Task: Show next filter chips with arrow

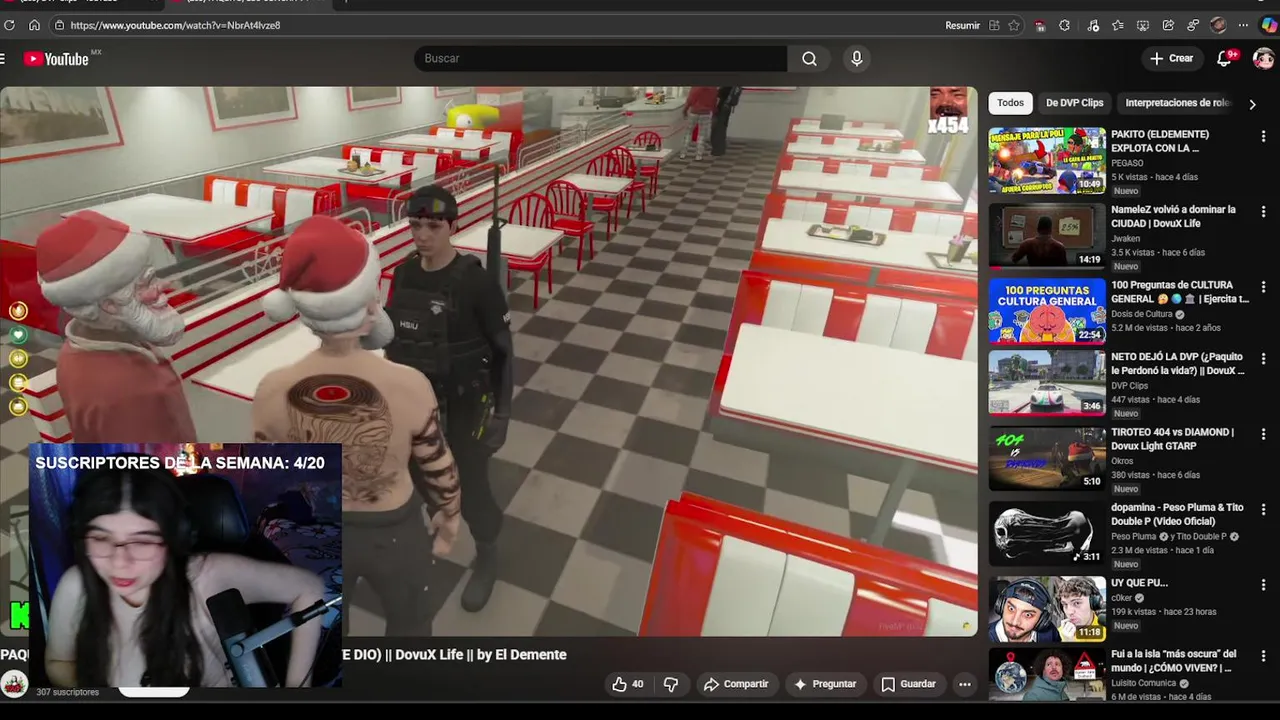Action: point(1252,104)
